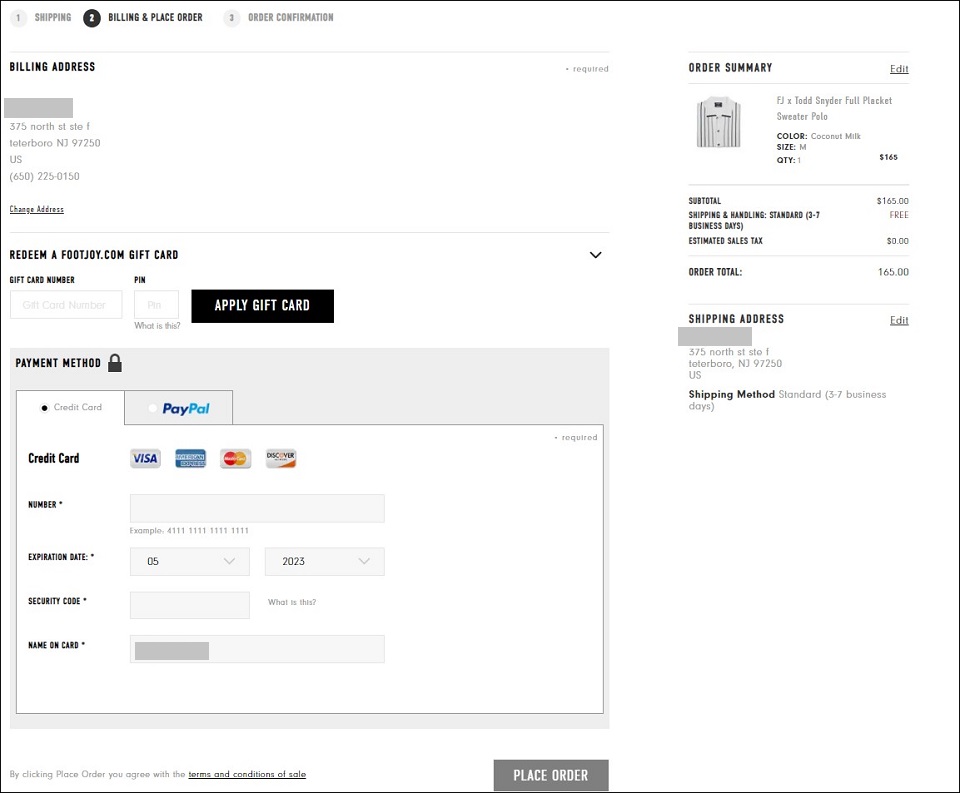The width and height of the screenshot is (960, 793).
Task: Focus the Gift Card Number field
Action: click(x=66, y=304)
